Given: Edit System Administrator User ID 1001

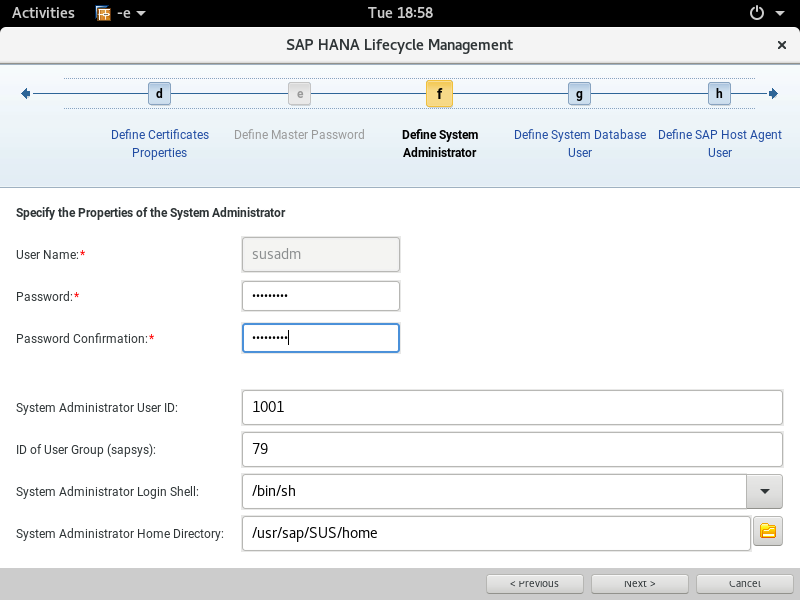Looking at the screenshot, I should [512, 407].
